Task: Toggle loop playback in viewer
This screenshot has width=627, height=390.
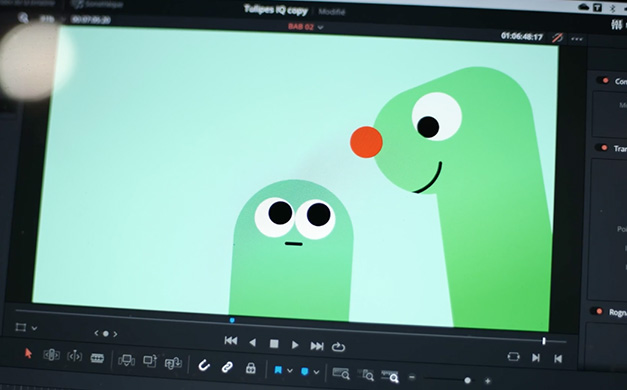Action: pos(338,347)
